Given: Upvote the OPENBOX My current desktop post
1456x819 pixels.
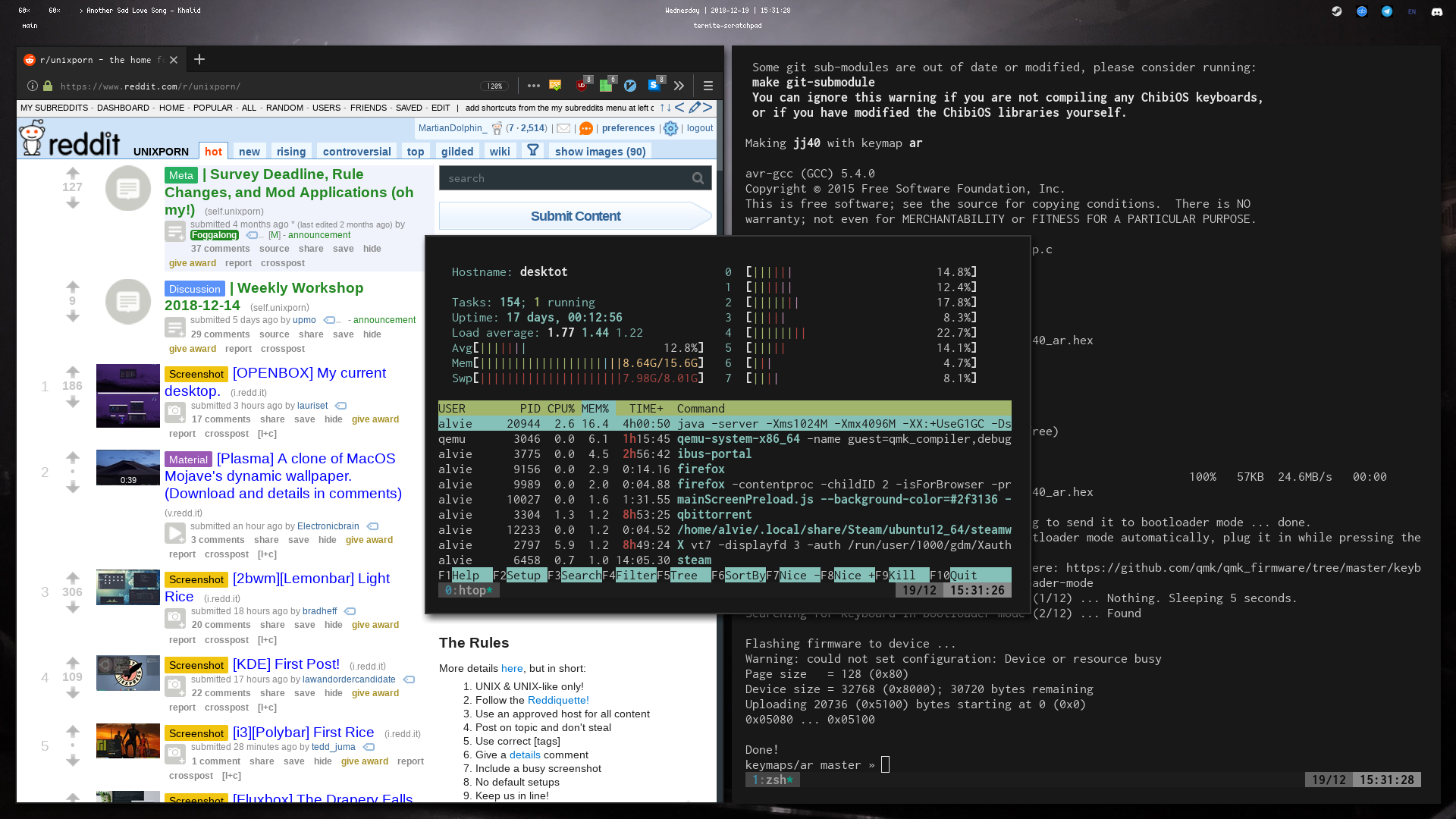Looking at the screenshot, I should pos(73,372).
